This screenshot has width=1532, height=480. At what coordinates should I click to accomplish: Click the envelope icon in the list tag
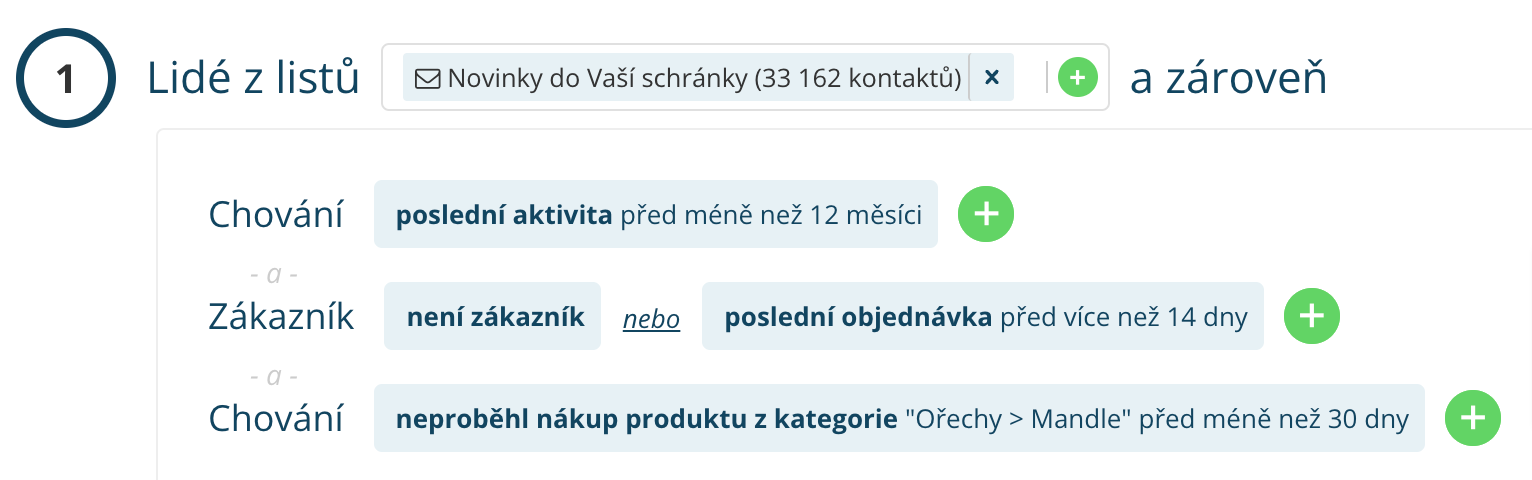click(427, 78)
